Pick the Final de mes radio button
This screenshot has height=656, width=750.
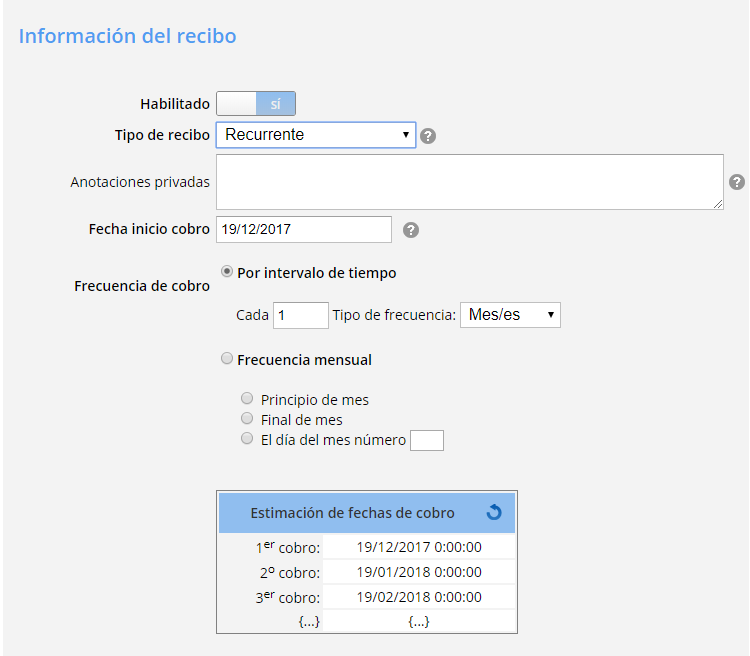pyautogui.click(x=247, y=419)
